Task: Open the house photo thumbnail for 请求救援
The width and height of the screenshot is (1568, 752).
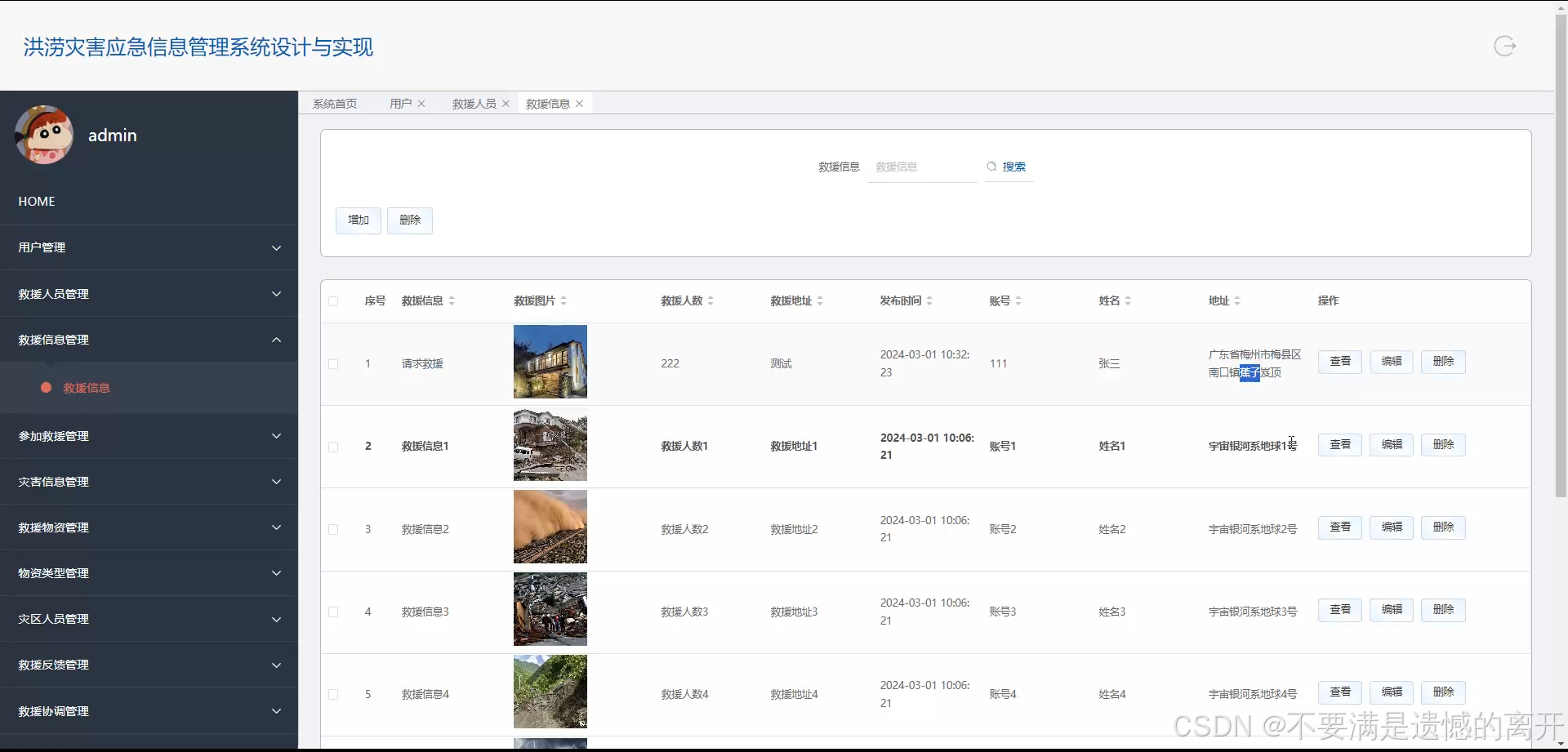Action: pyautogui.click(x=550, y=362)
